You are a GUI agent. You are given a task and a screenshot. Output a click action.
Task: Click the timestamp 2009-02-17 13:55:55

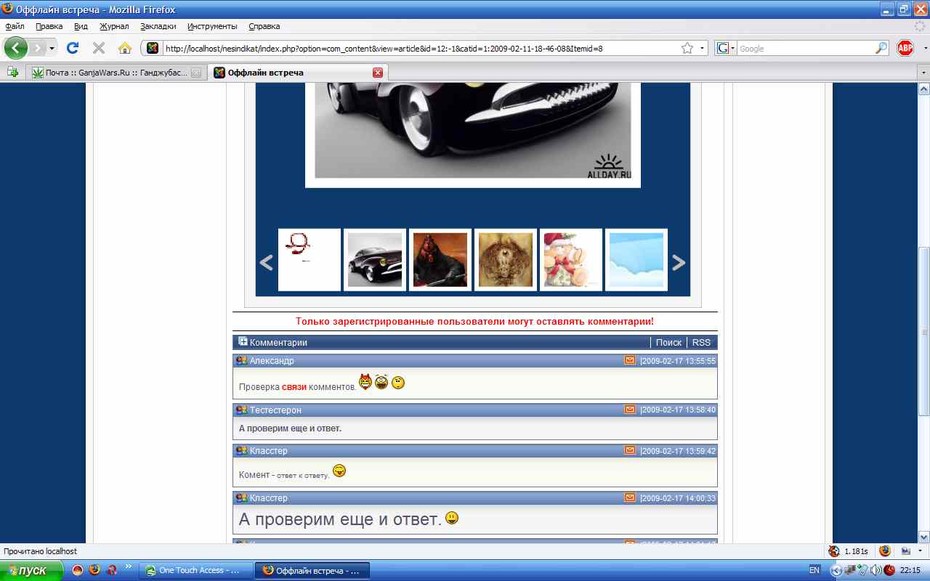click(678, 360)
